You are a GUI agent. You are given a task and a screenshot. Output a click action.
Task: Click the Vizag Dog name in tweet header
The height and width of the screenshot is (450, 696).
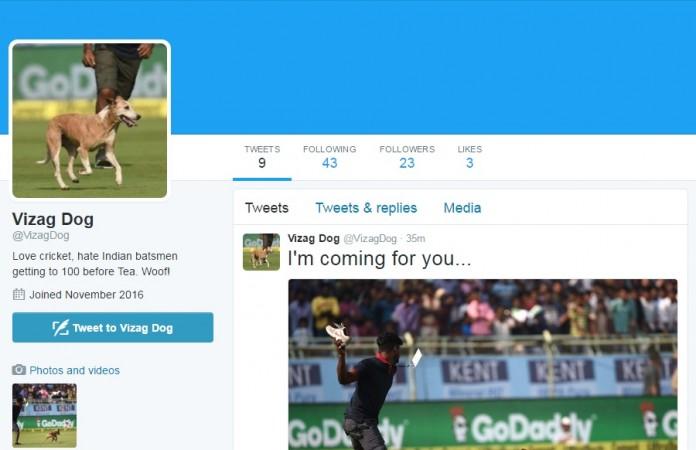313,238
